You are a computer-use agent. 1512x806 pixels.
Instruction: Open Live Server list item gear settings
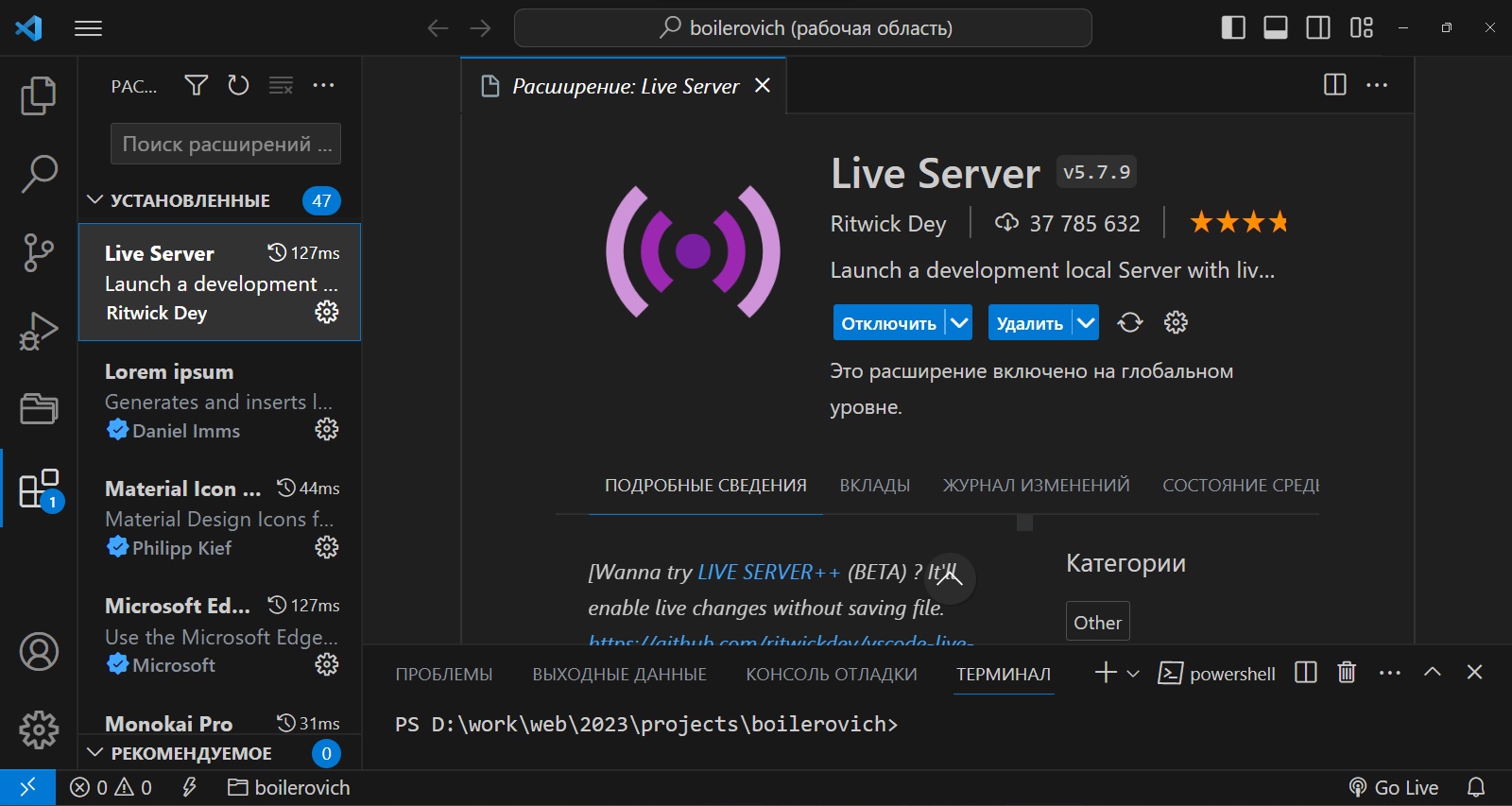click(327, 312)
